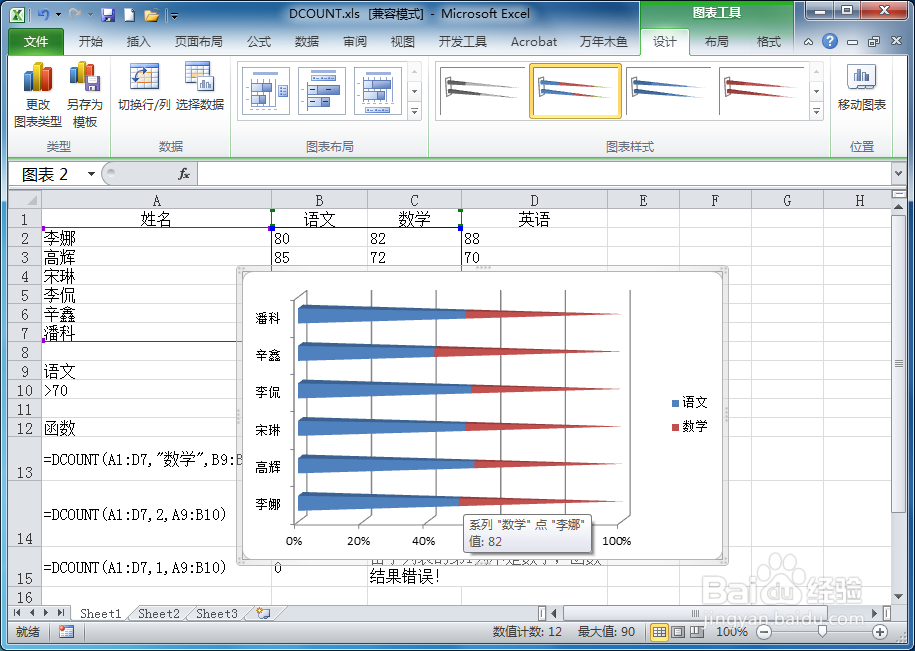Click the zoom slider handle
Screen dimensions: 915x651
[x=822, y=631]
